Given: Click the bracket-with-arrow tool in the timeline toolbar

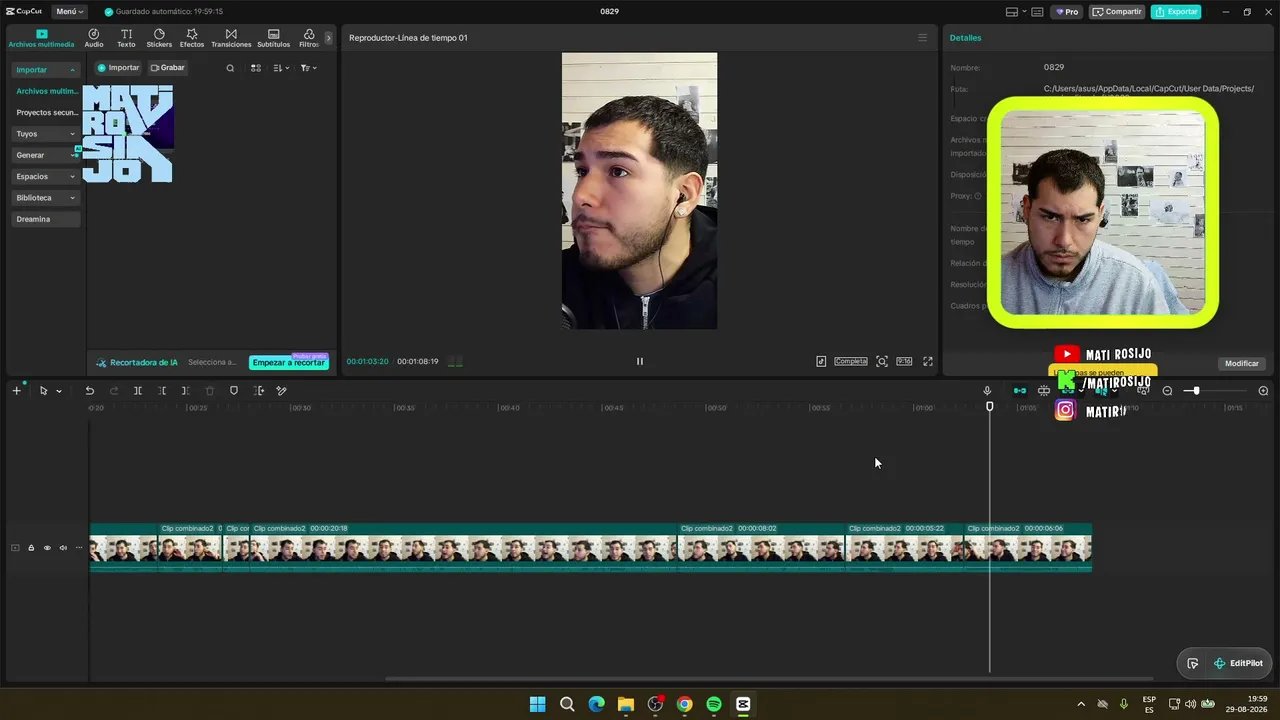Looking at the screenshot, I should click(258, 391).
